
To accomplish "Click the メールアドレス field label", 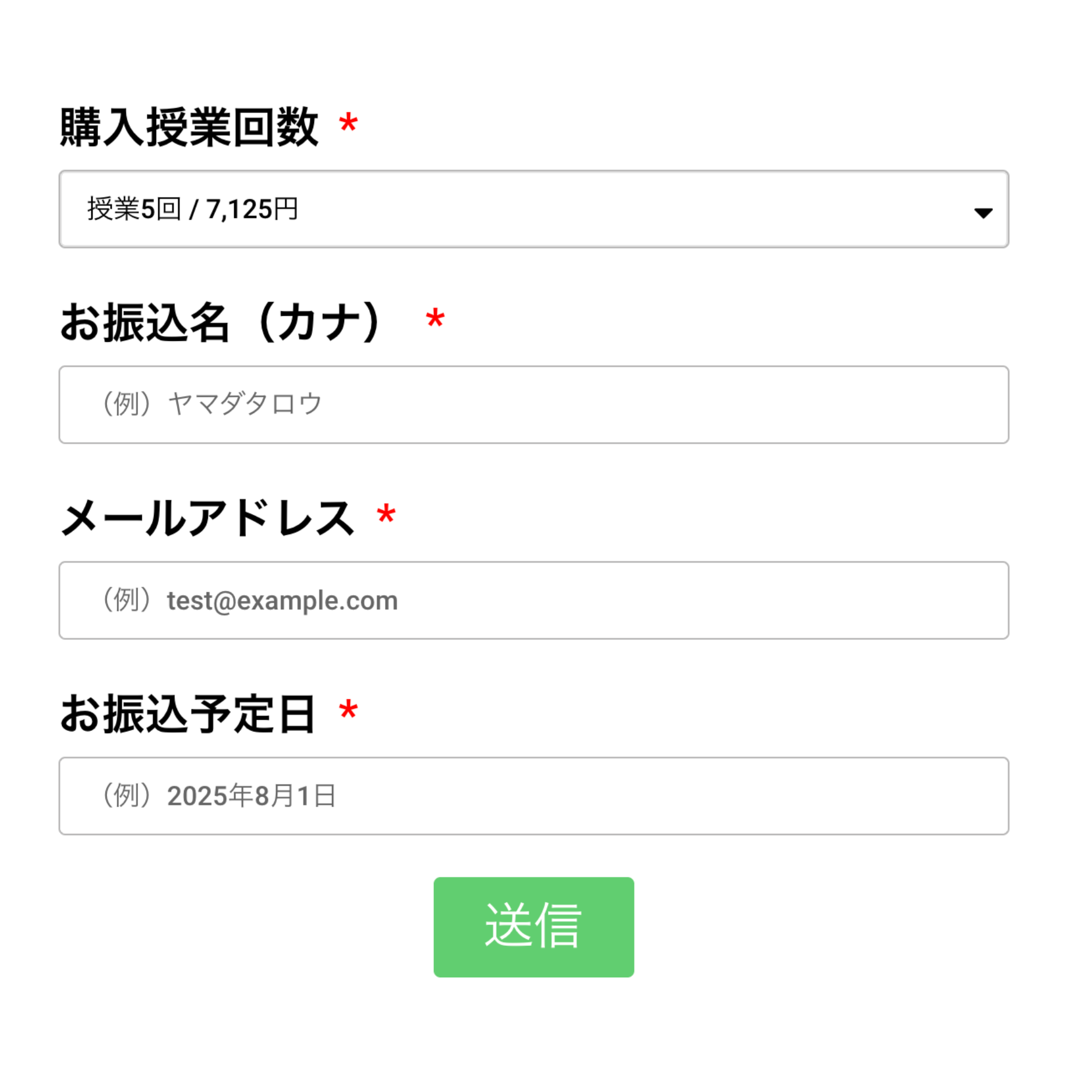I will [207, 518].
